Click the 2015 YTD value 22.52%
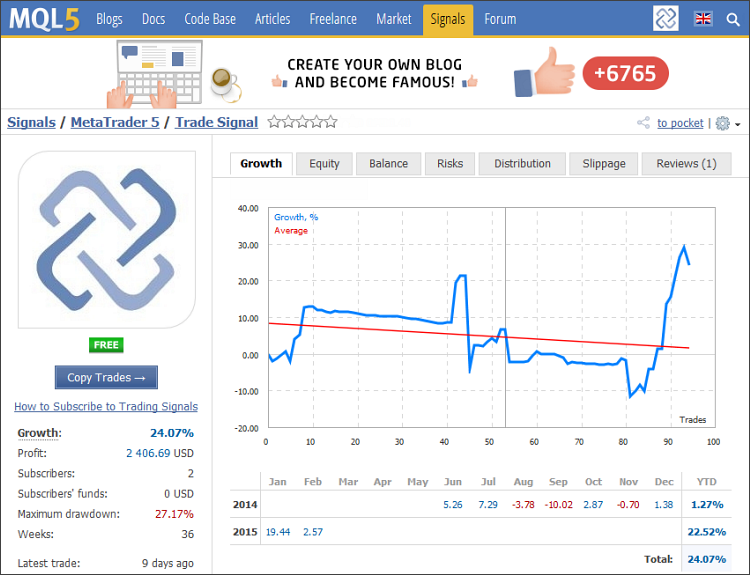The width and height of the screenshot is (750, 575). 706,532
